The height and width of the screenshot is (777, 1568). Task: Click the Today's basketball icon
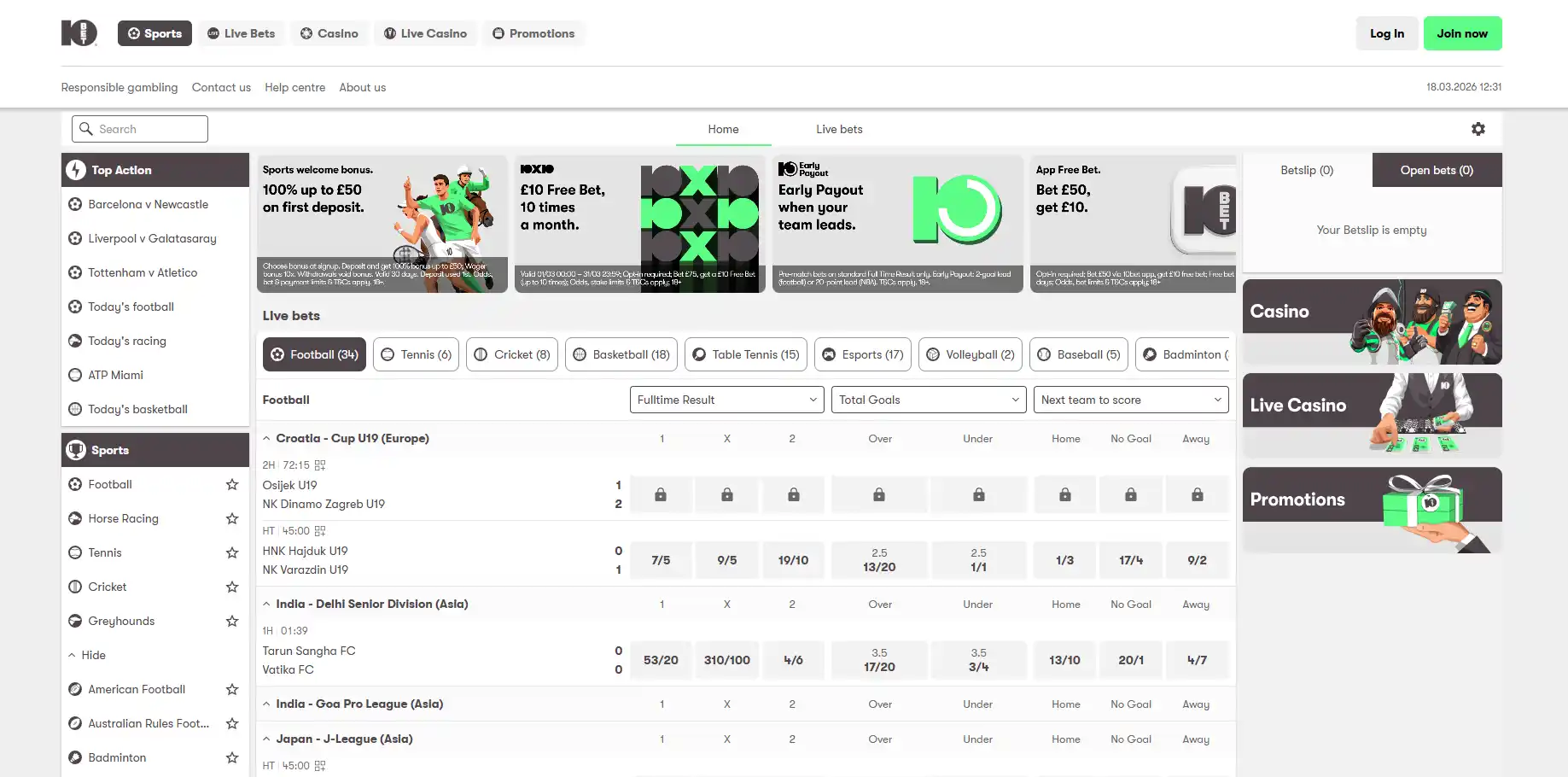click(x=75, y=409)
